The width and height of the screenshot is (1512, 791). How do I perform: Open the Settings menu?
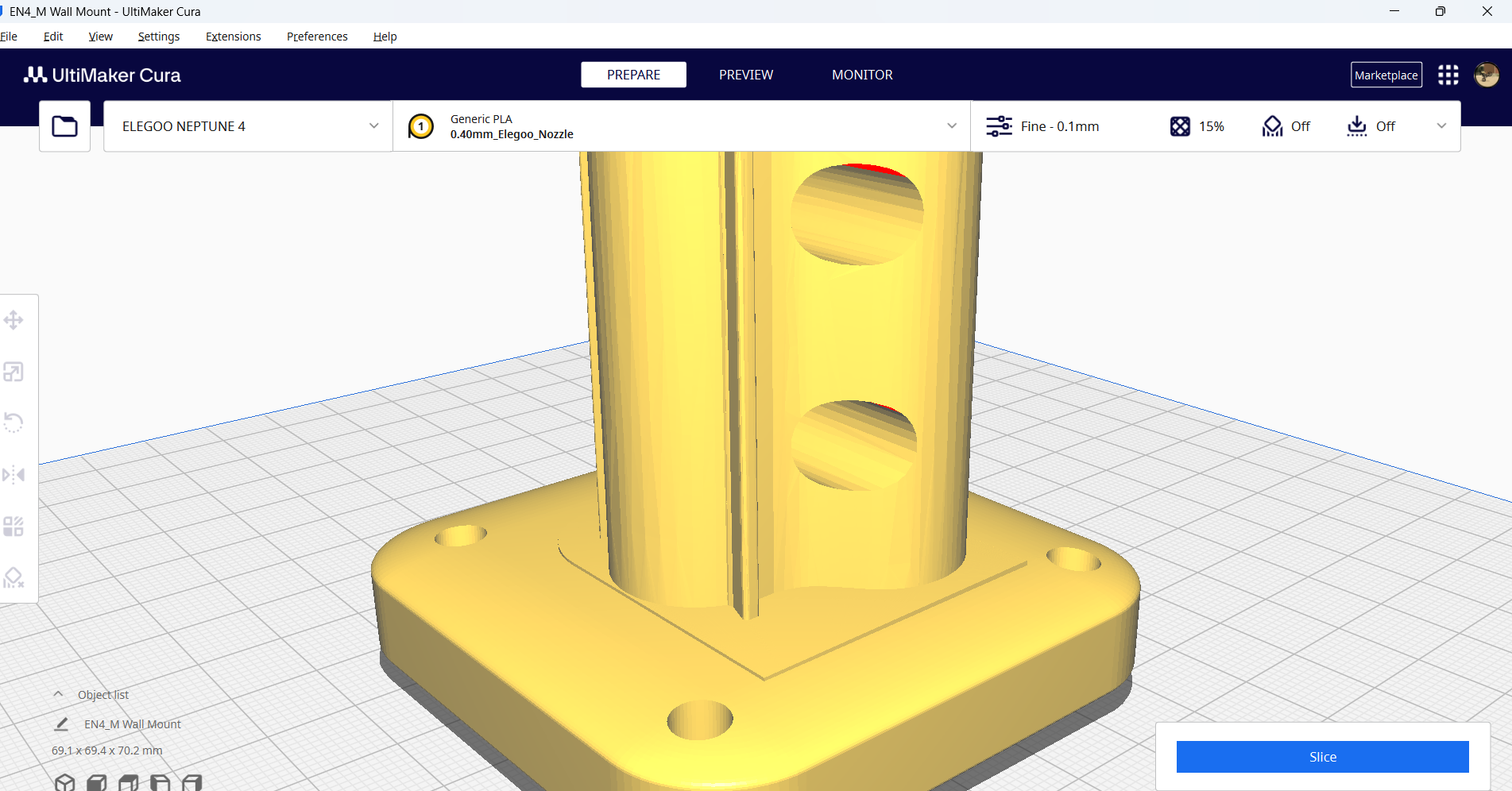click(159, 37)
